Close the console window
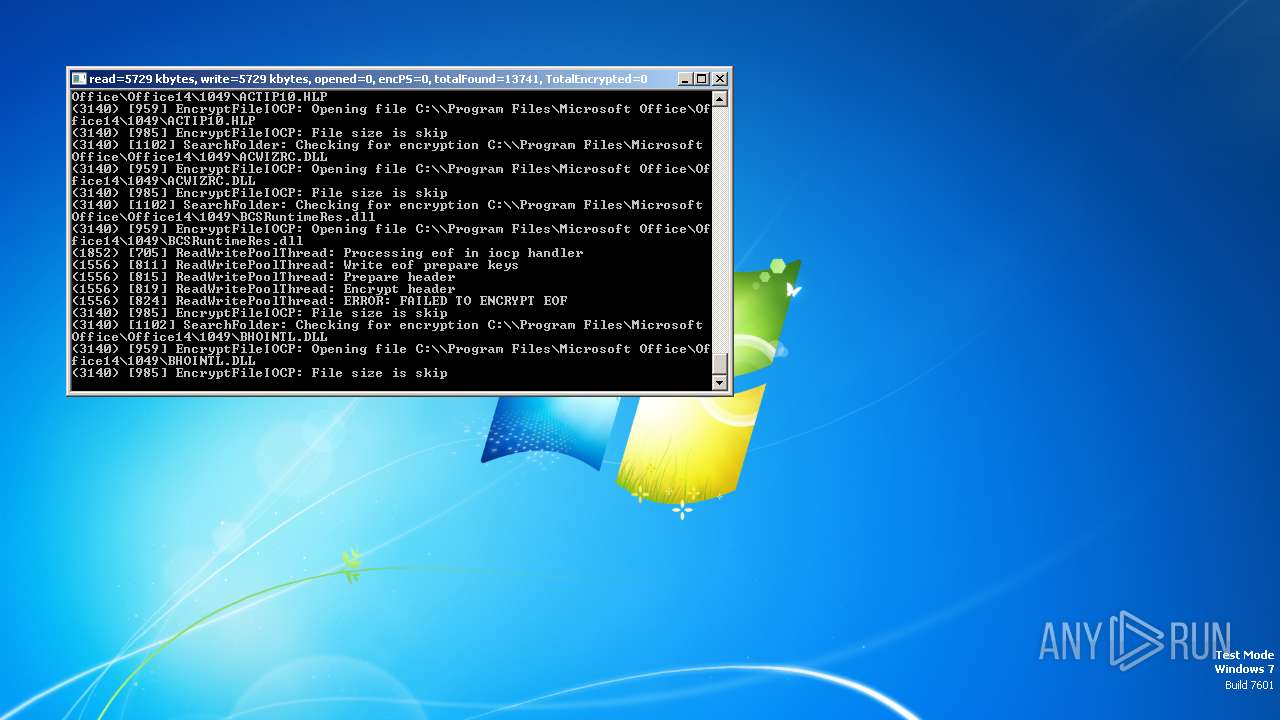Screen dimensions: 1280x720 coord(720,79)
